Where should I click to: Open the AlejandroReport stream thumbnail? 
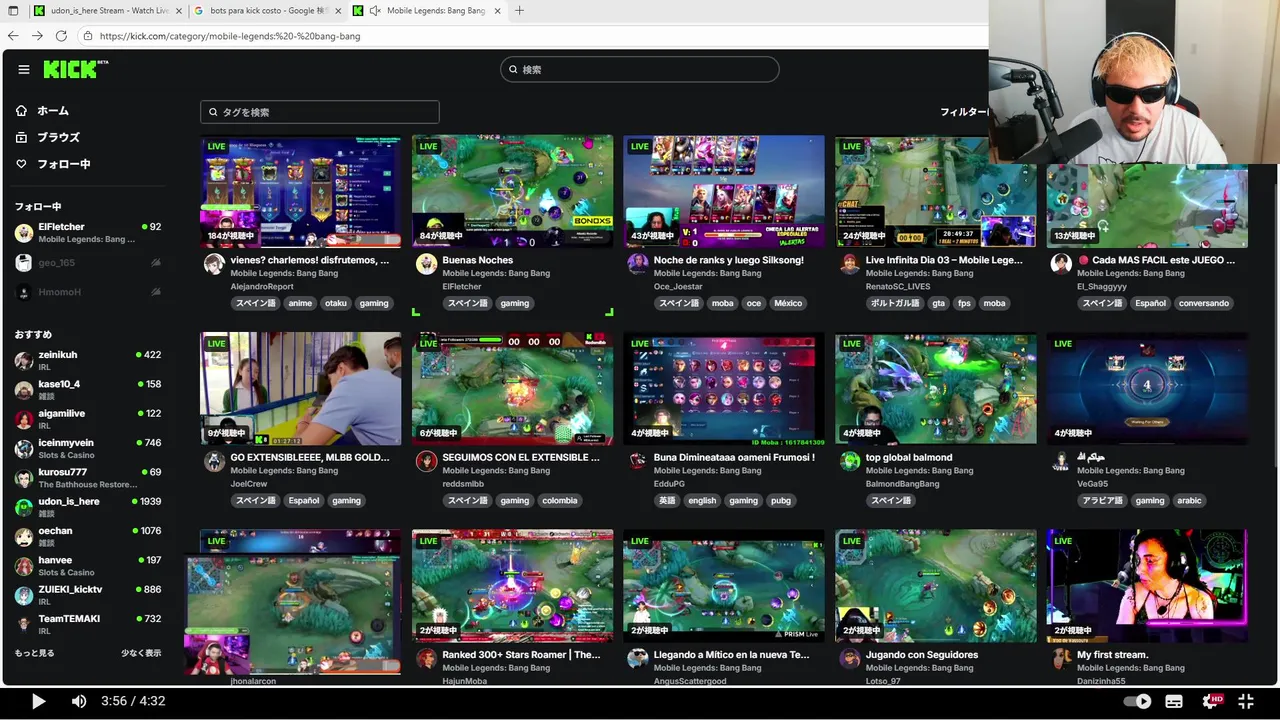301,192
